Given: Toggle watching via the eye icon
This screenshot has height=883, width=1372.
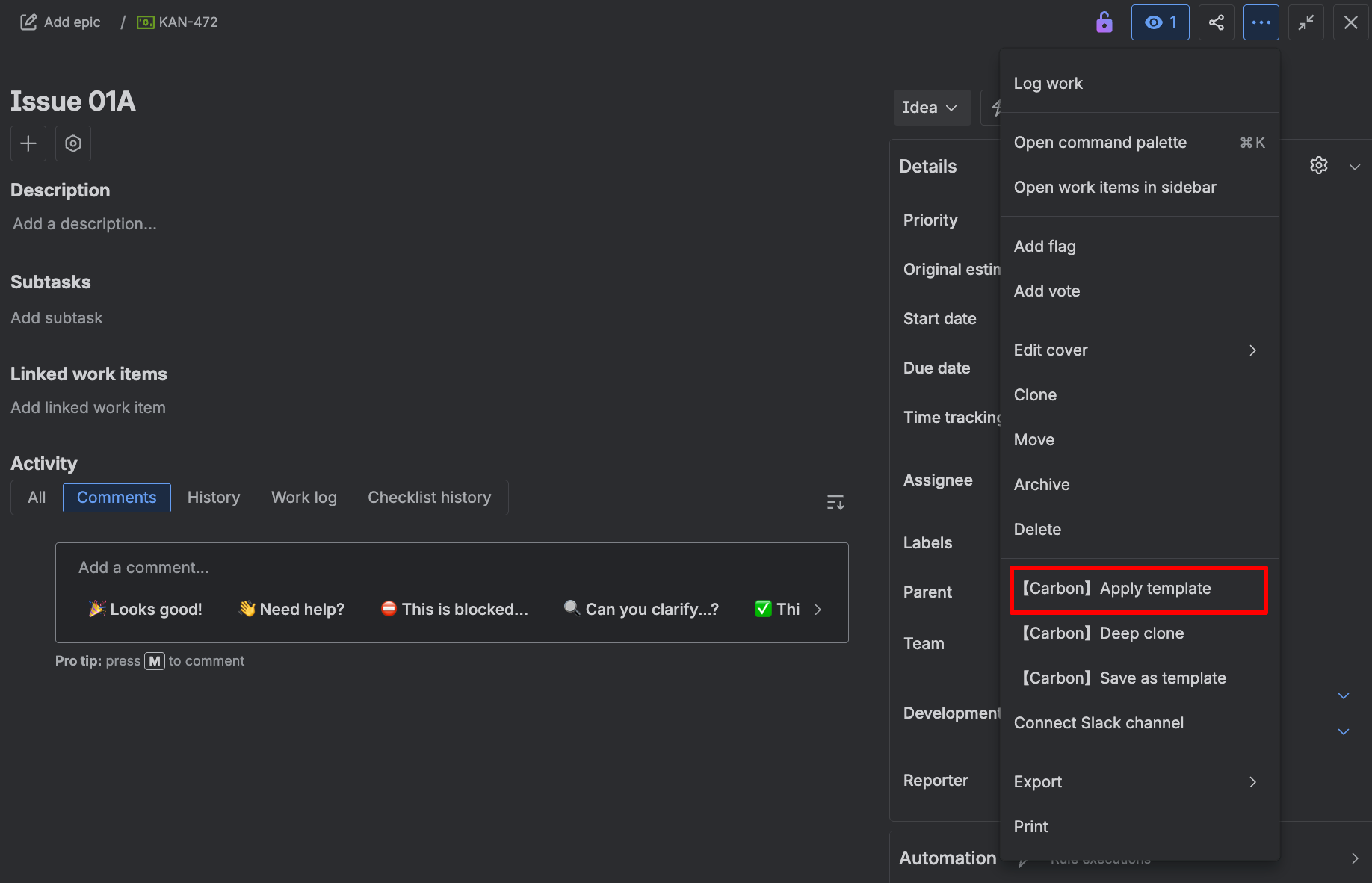Looking at the screenshot, I should tap(1160, 22).
